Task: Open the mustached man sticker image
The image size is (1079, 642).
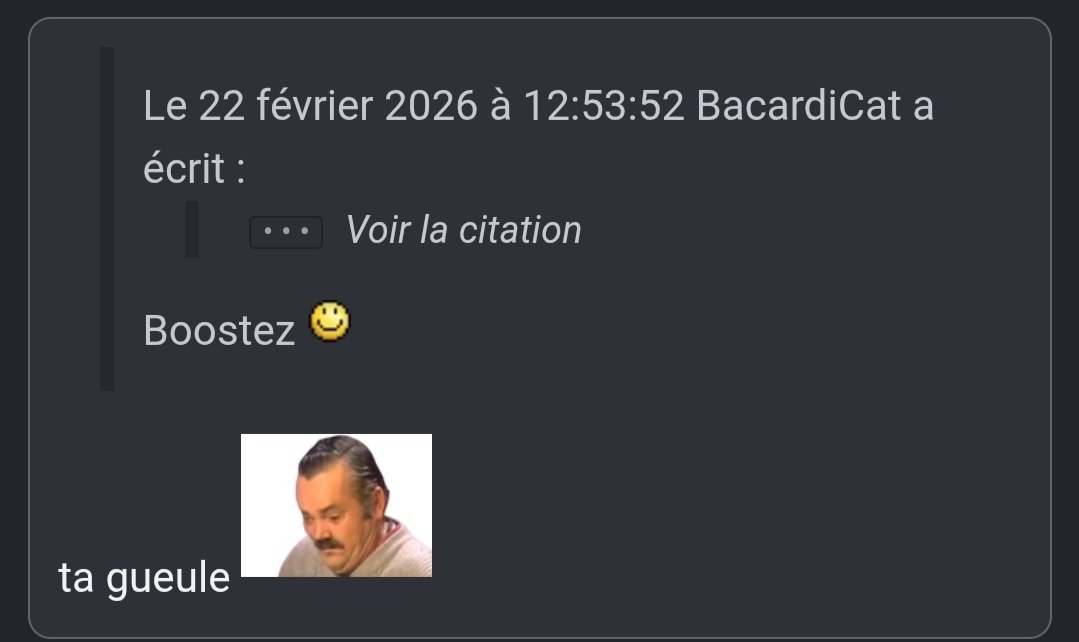Action: click(x=336, y=505)
